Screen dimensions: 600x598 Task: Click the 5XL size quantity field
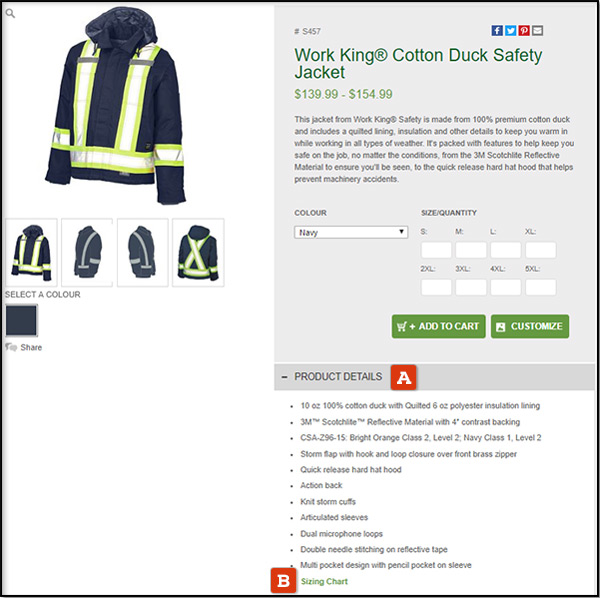click(x=541, y=287)
